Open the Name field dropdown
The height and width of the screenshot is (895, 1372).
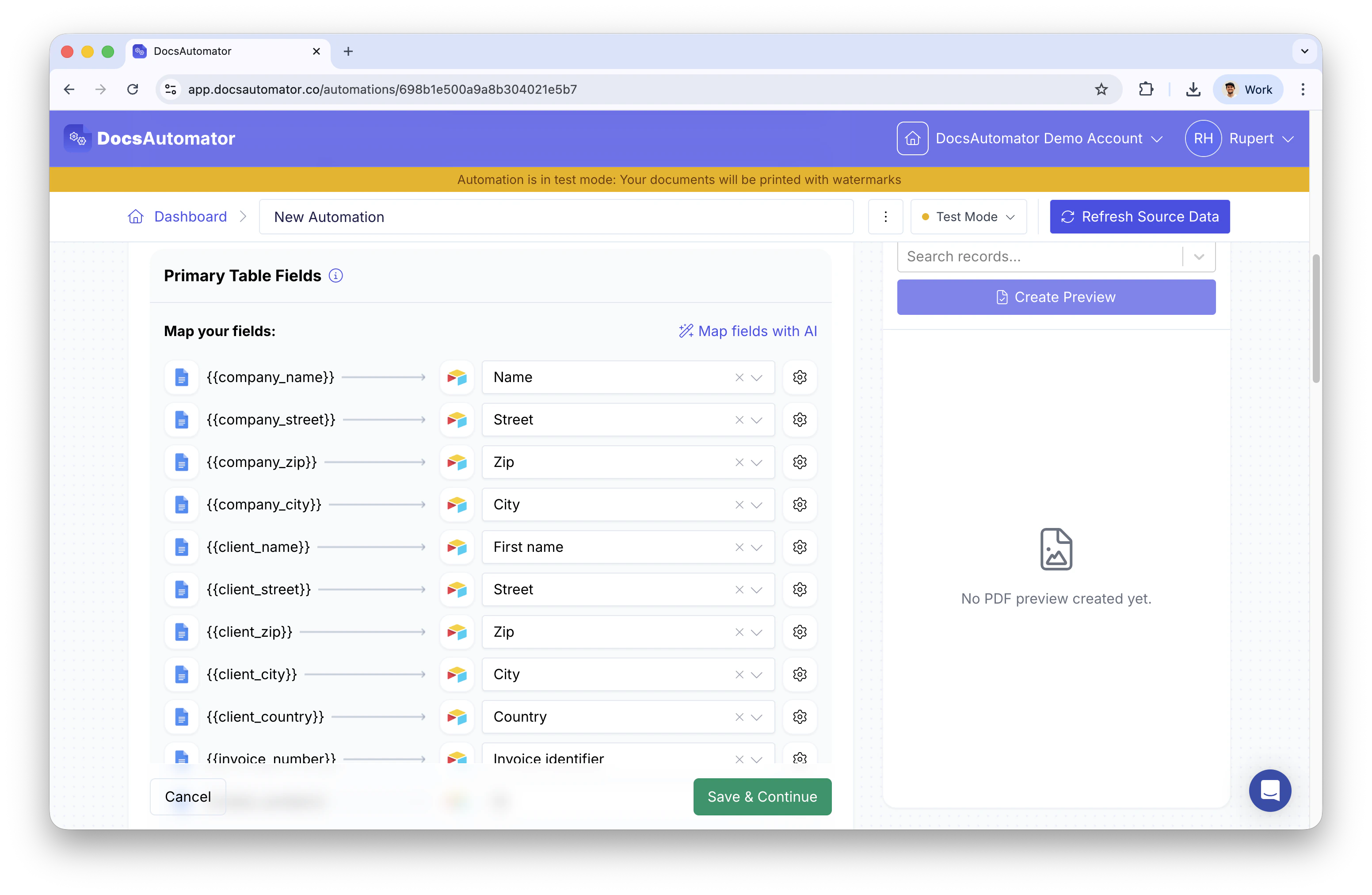click(756, 378)
